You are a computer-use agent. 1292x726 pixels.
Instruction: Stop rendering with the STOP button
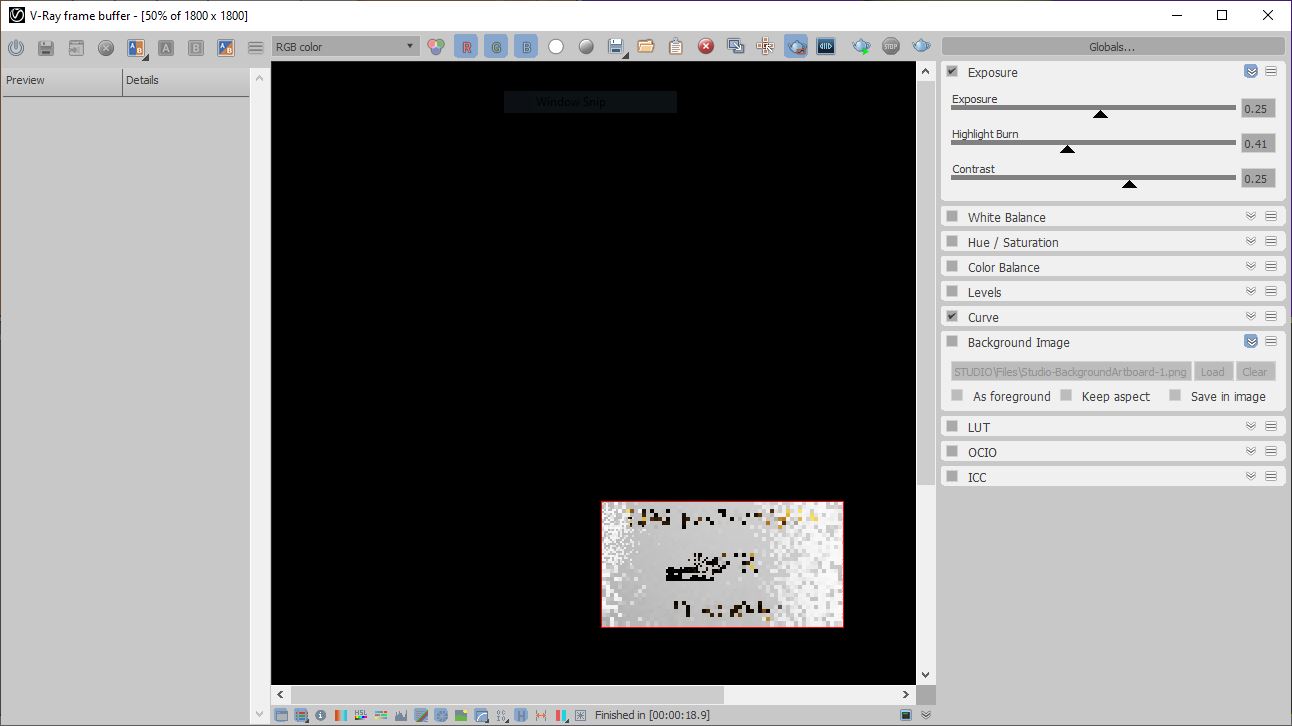(891, 46)
